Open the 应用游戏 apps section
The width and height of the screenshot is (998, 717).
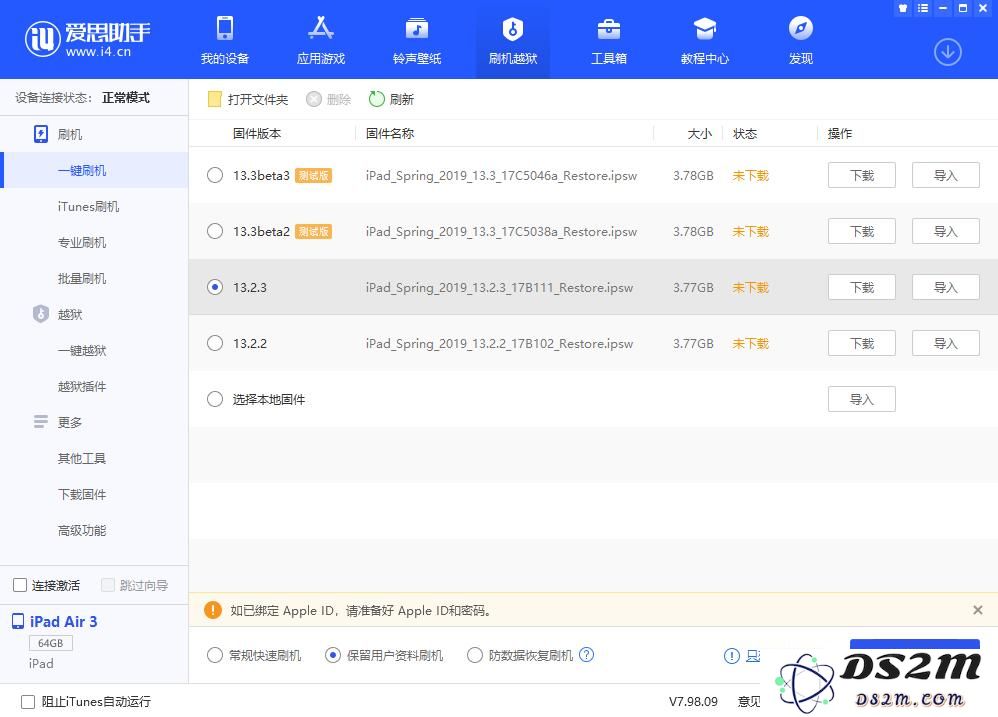click(x=321, y=40)
